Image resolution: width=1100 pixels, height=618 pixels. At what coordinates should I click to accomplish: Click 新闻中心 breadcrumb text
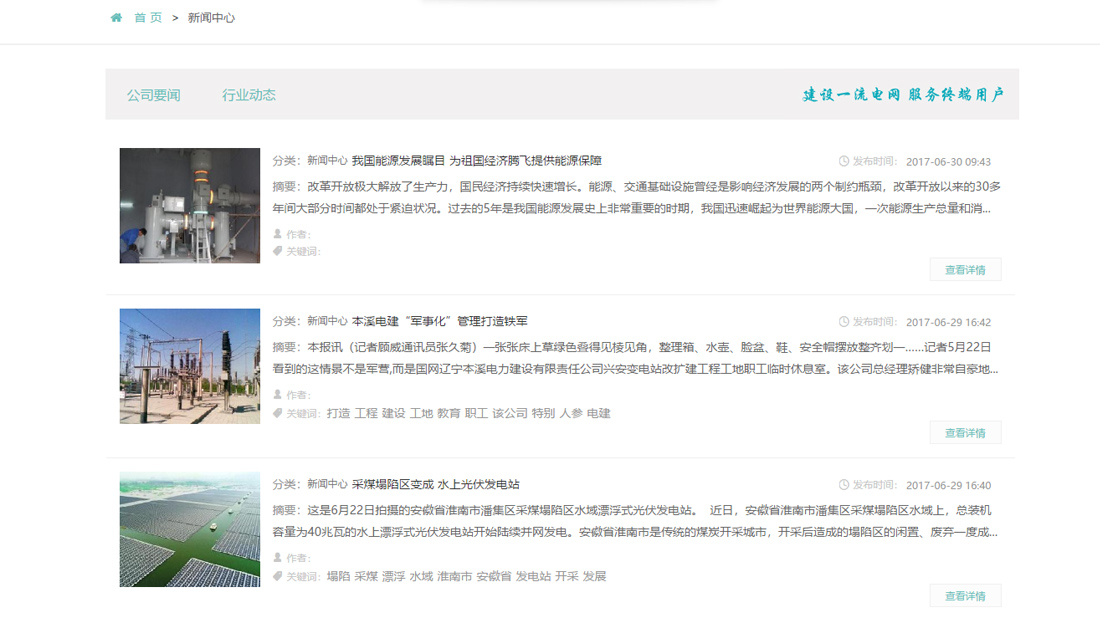(211, 18)
